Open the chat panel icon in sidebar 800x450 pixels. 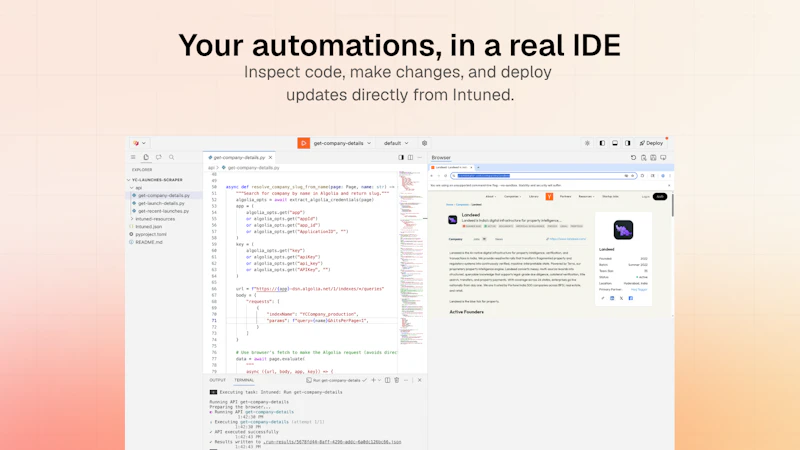click(159, 157)
